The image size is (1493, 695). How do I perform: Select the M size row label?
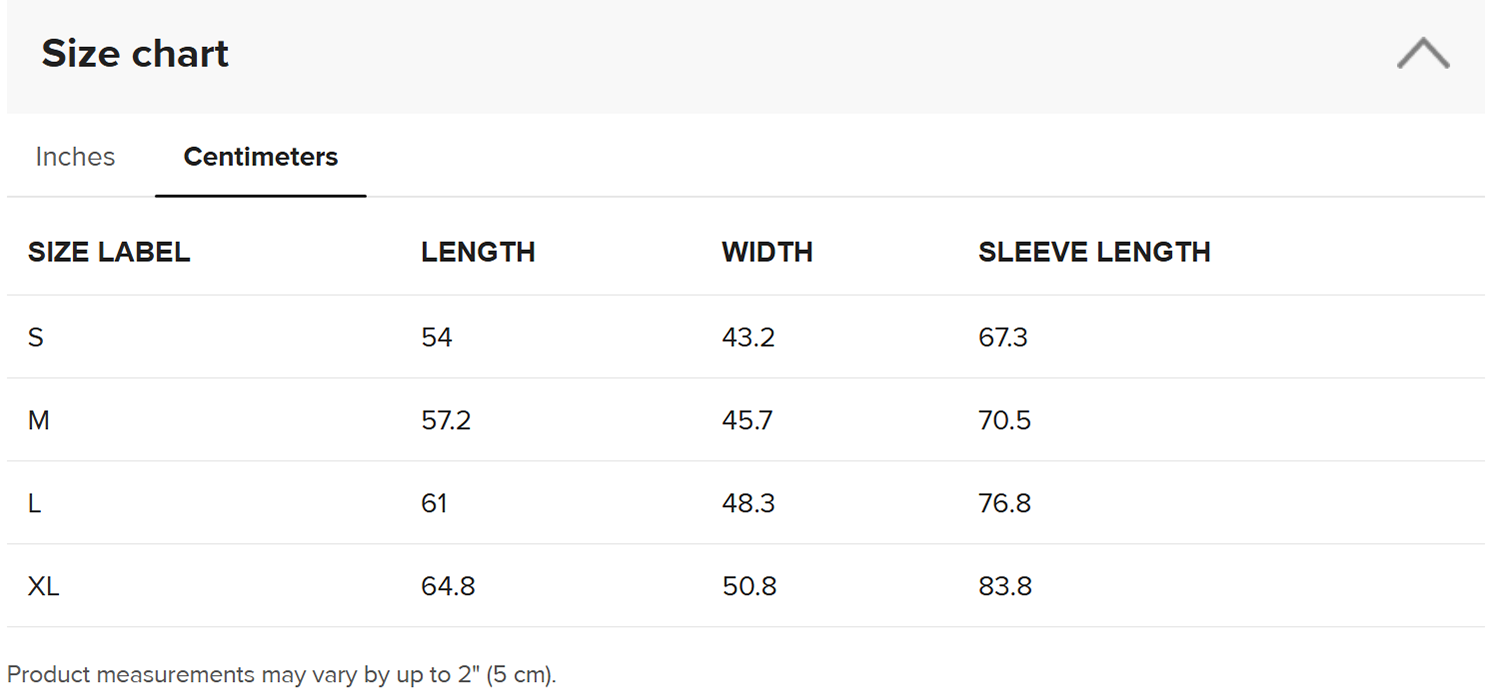click(39, 421)
